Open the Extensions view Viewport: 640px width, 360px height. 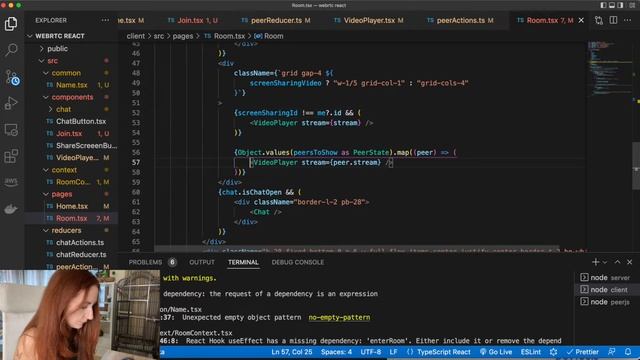[x=11, y=156]
